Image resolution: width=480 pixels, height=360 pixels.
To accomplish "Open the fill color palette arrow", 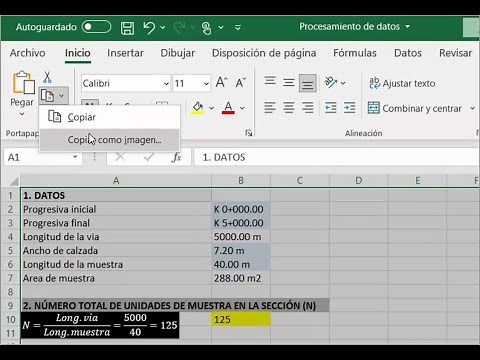I will 211,108.
